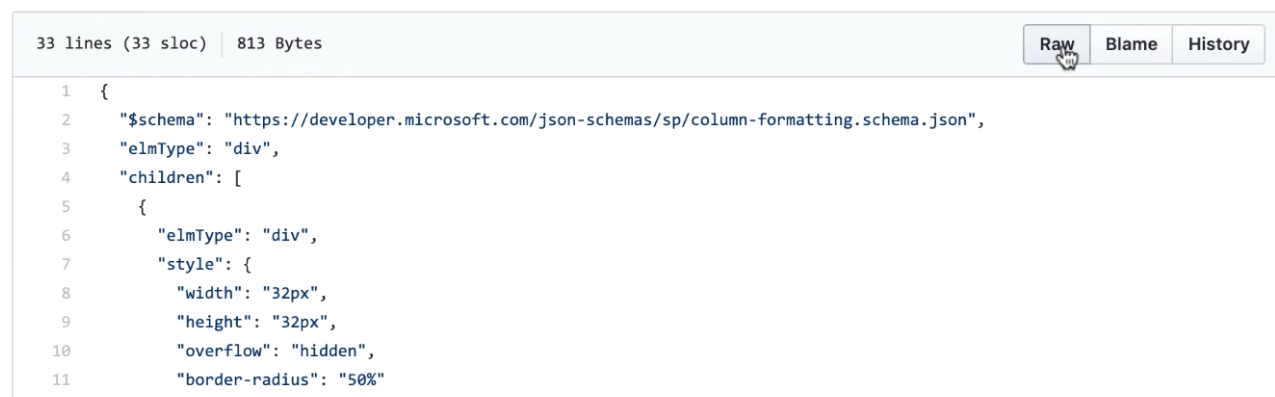The height and width of the screenshot is (397, 1275).
Task: Open the Blame view
Action: point(1131,44)
